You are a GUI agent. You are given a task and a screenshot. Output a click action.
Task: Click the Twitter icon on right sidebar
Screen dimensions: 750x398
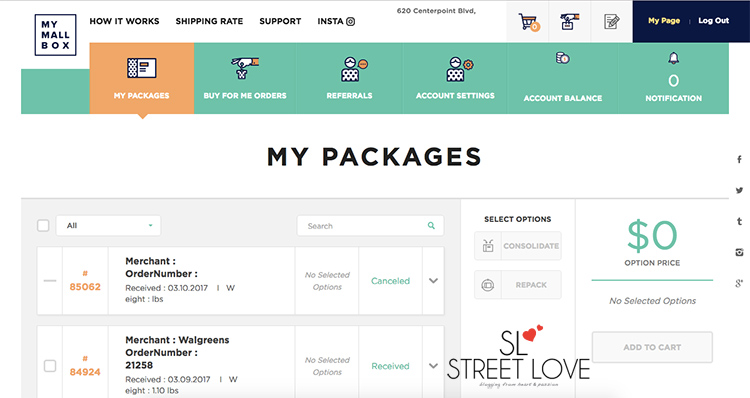click(739, 190)
